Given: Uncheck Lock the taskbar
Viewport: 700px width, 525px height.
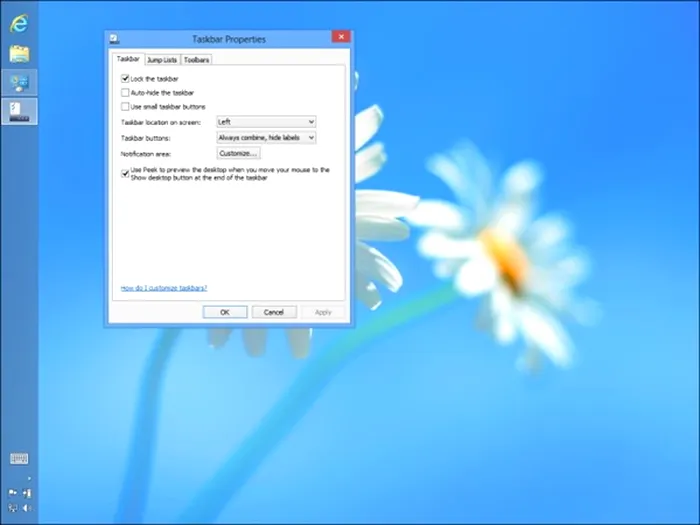Looking at the screenshot, I should point(125,79).
